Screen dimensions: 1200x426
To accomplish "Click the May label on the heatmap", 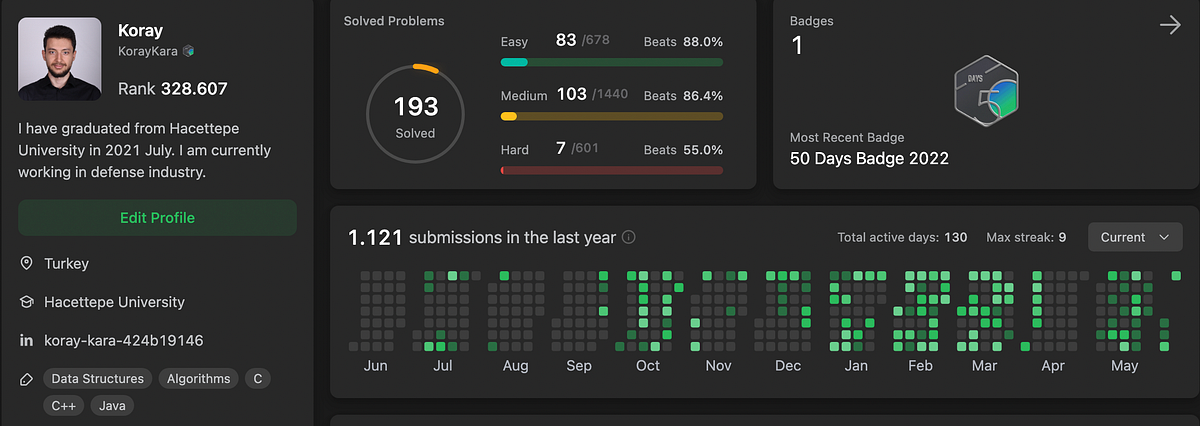I will point(1124,366).
